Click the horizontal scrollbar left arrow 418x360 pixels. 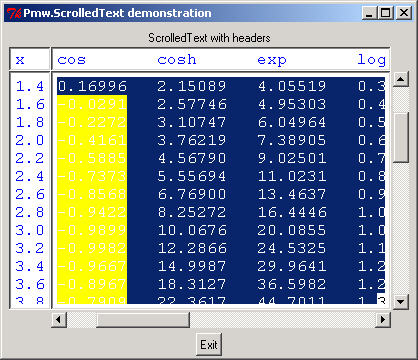point(59,320)
